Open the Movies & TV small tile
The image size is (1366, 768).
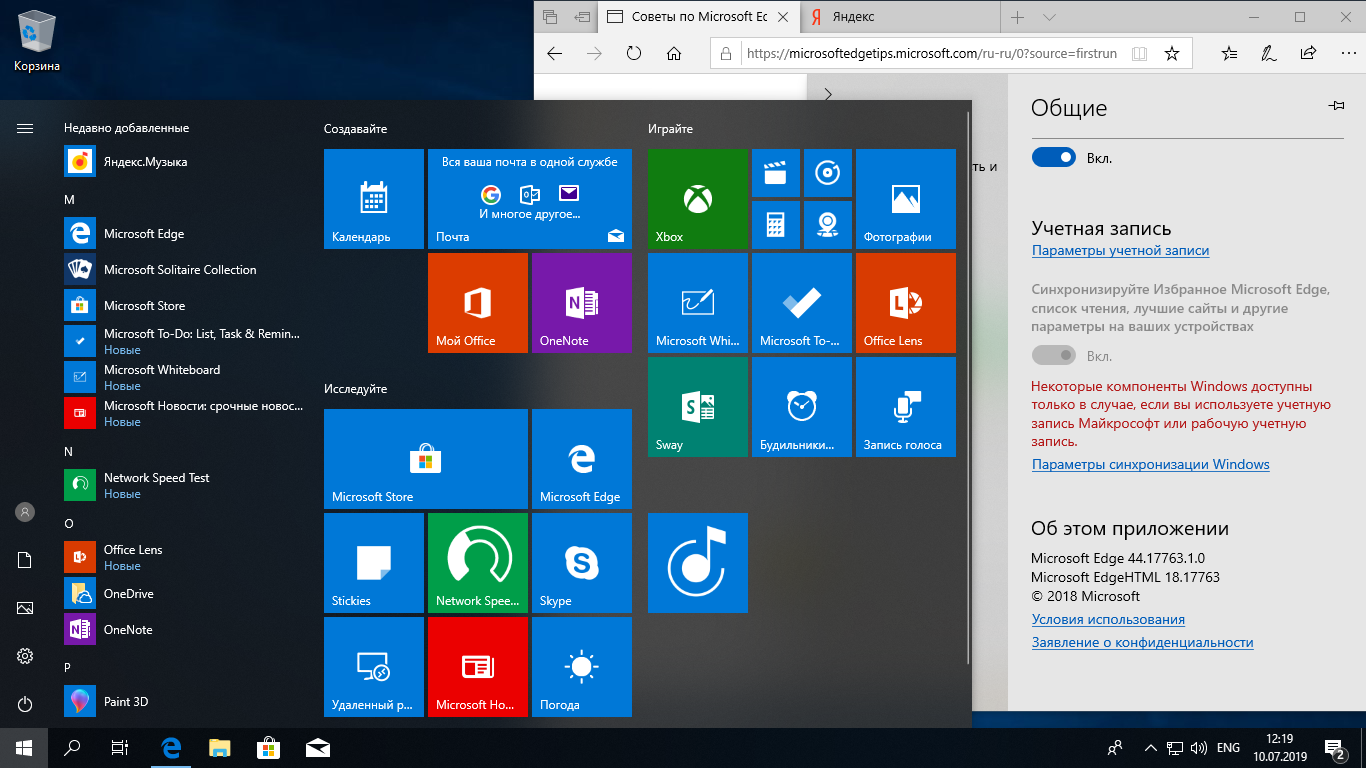(776, 173)
